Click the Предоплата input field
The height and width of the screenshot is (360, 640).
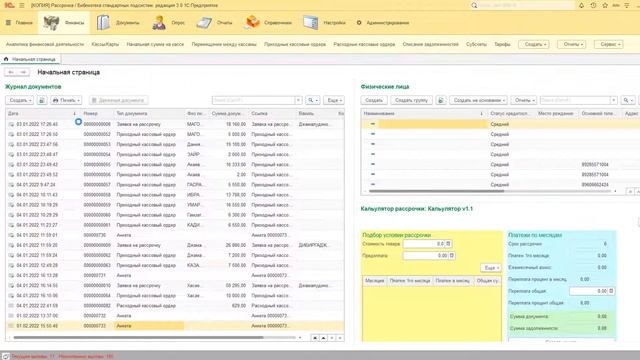coord(425,256)
